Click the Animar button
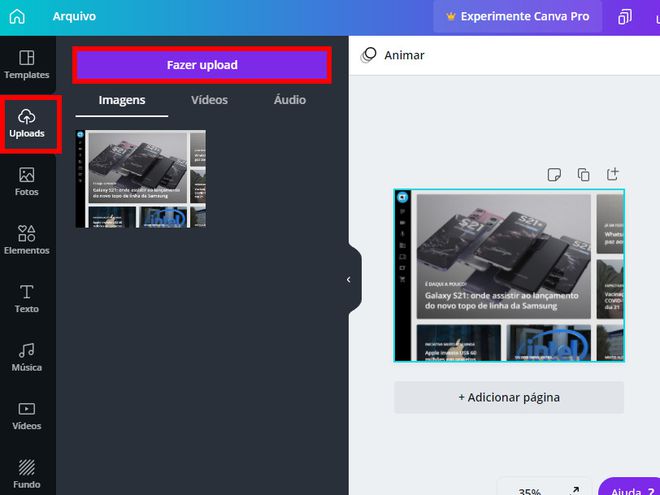 click(392, 55)
